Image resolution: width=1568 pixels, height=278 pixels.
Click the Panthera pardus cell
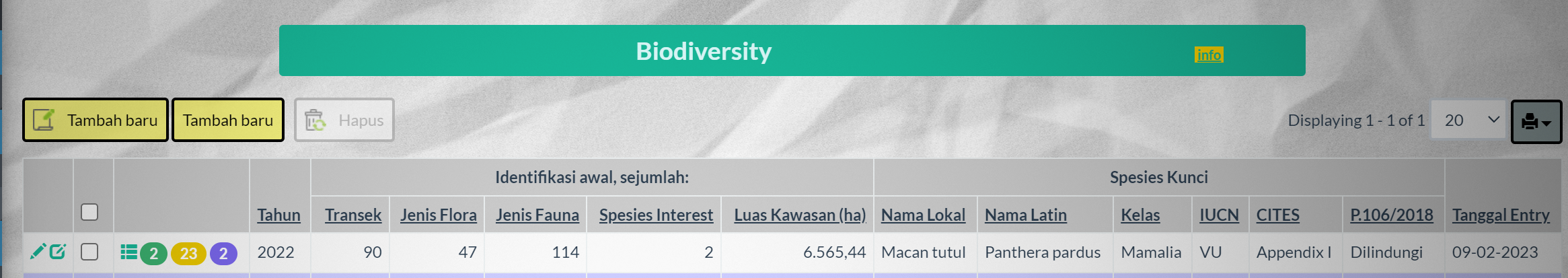tap(1043, 252)
